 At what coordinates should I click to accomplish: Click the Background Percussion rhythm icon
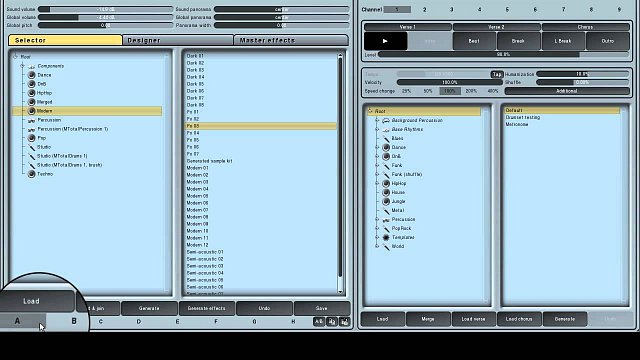[386, 120]
